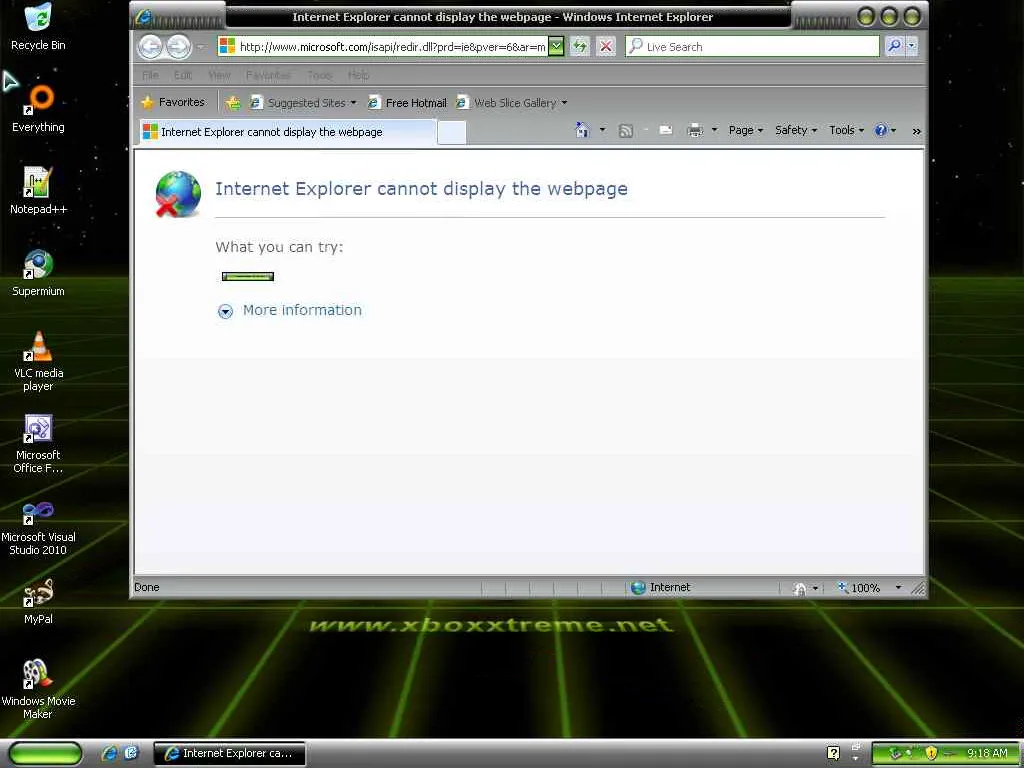Image resolution: width=1024 pixels, height=768 pixels.
Task: Open the Page dropdown menu
Action: pos(746,131)
